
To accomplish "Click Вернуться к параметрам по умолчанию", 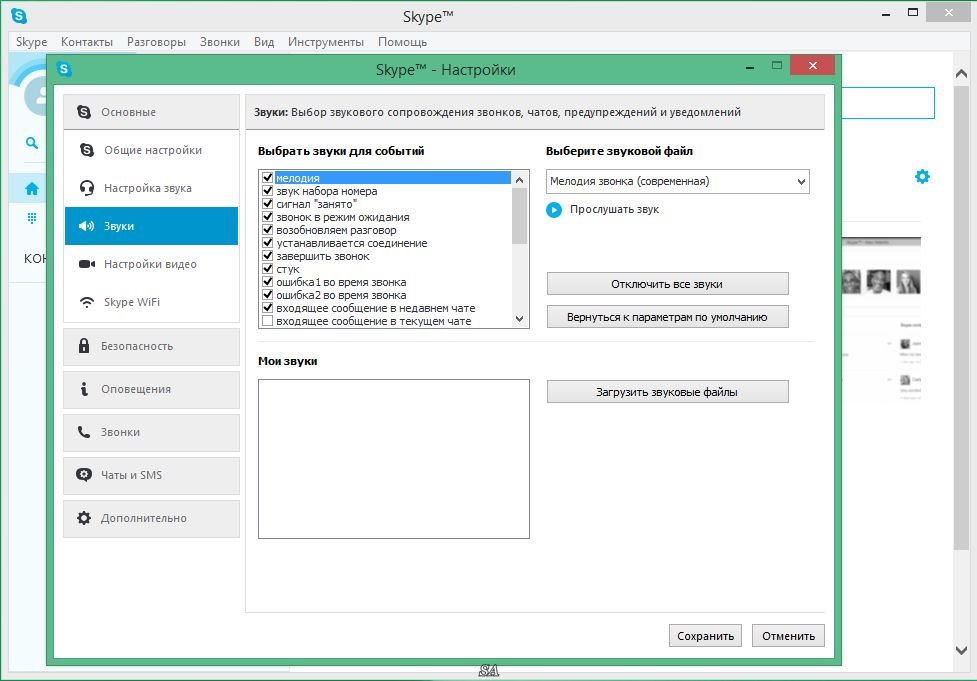I will click(x=667, y=317).
